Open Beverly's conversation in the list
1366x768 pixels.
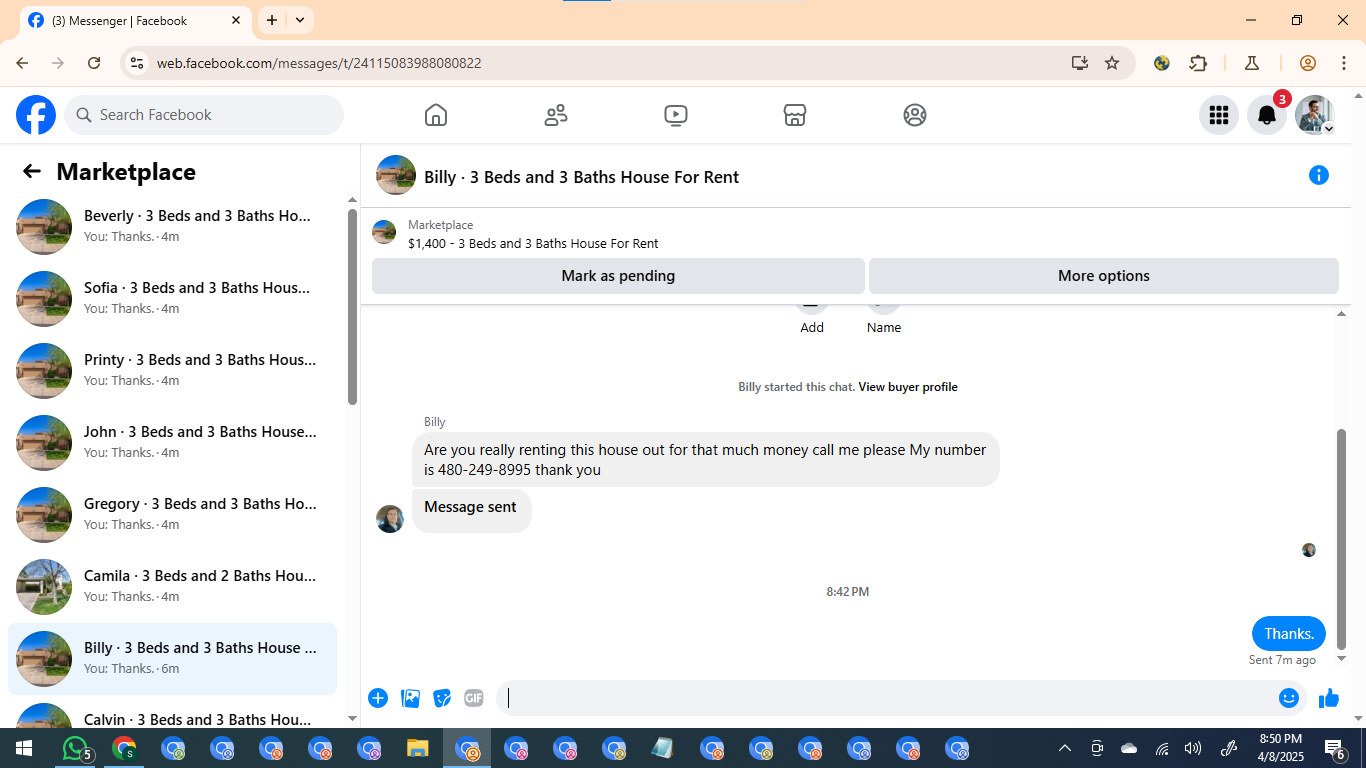[x=172, y=226]
